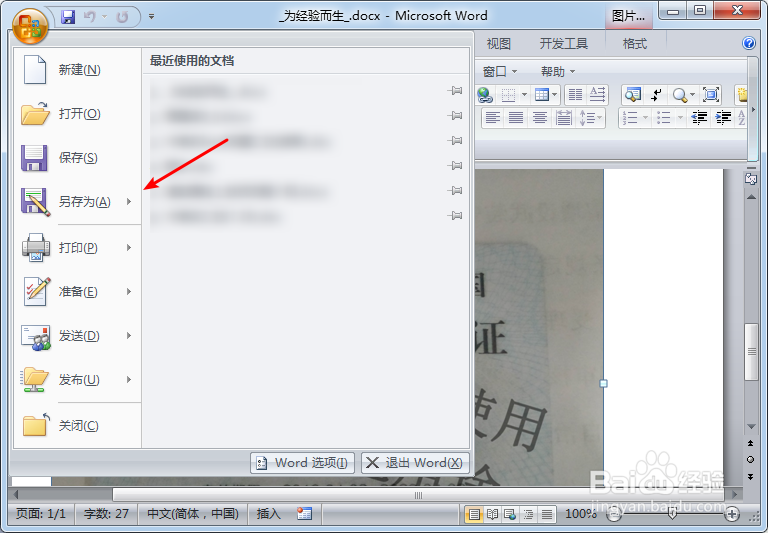Choose 新建(N) from the Office menu

click(x=77, y=70)
